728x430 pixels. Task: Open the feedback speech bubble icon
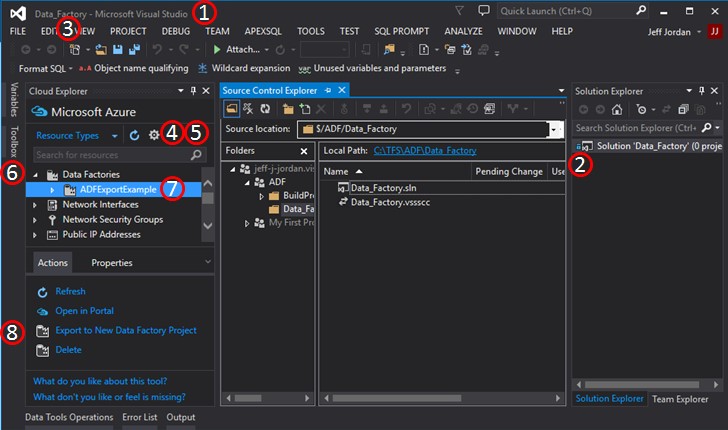[484, 10]
